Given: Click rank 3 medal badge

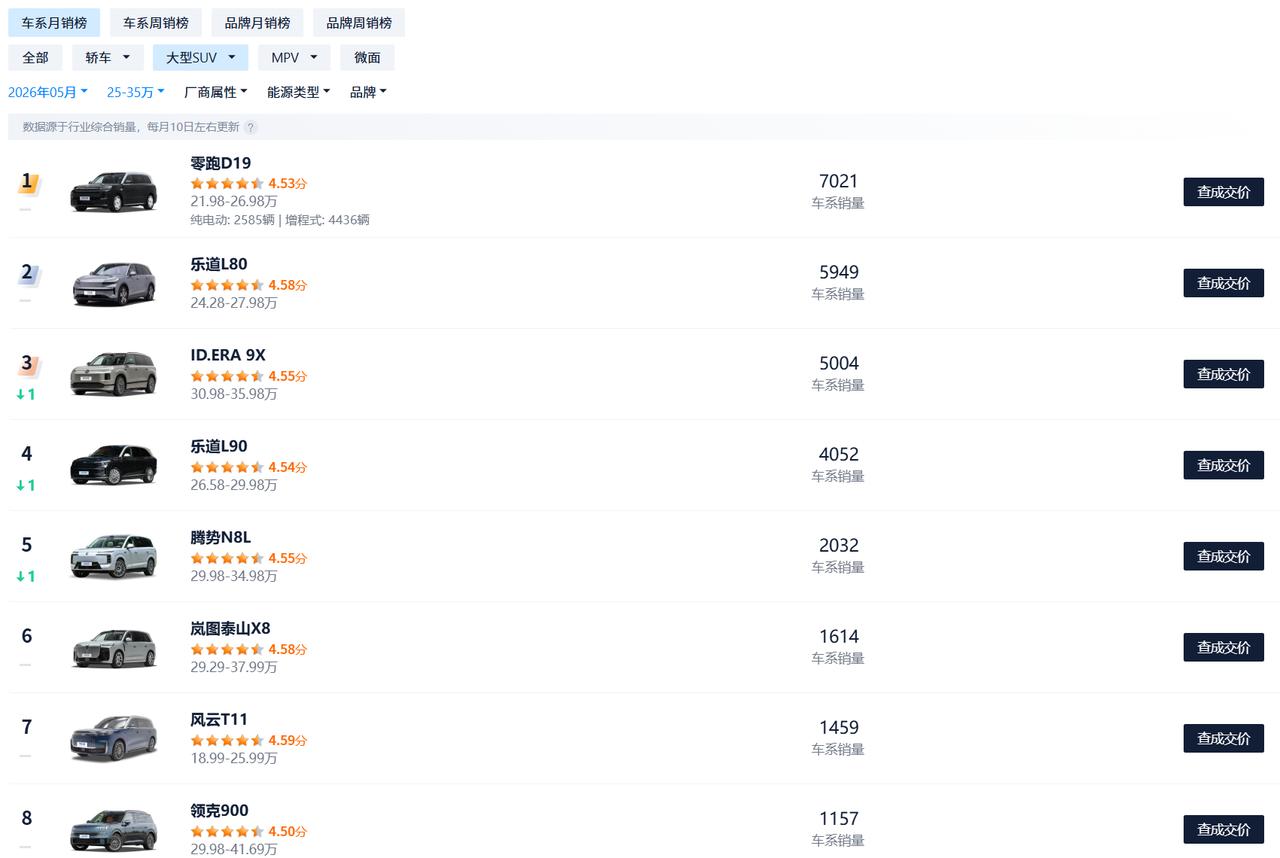Looking at the screenshot, I should pos(28,365).
